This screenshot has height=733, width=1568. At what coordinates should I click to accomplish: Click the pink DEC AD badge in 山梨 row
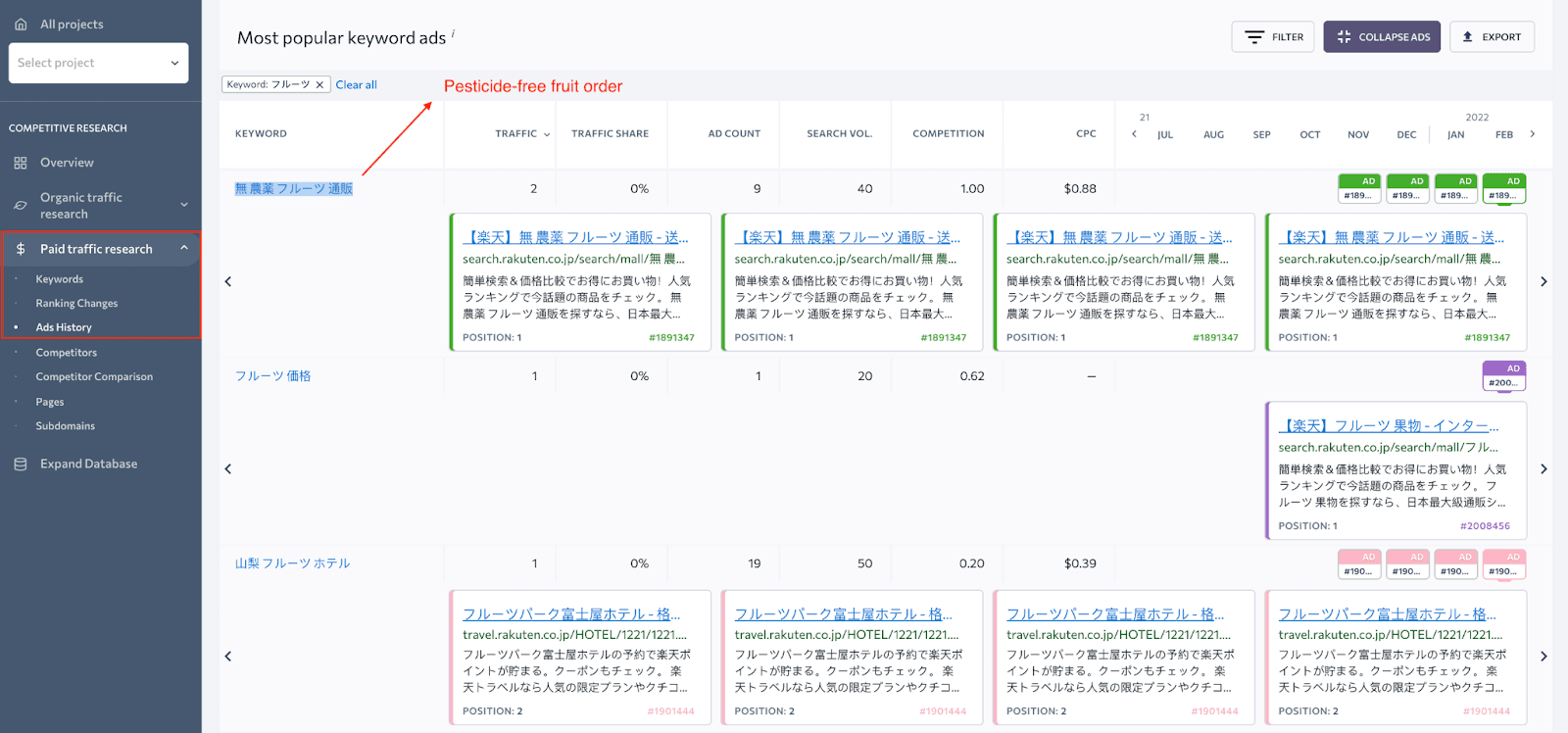coord(1407,563)
